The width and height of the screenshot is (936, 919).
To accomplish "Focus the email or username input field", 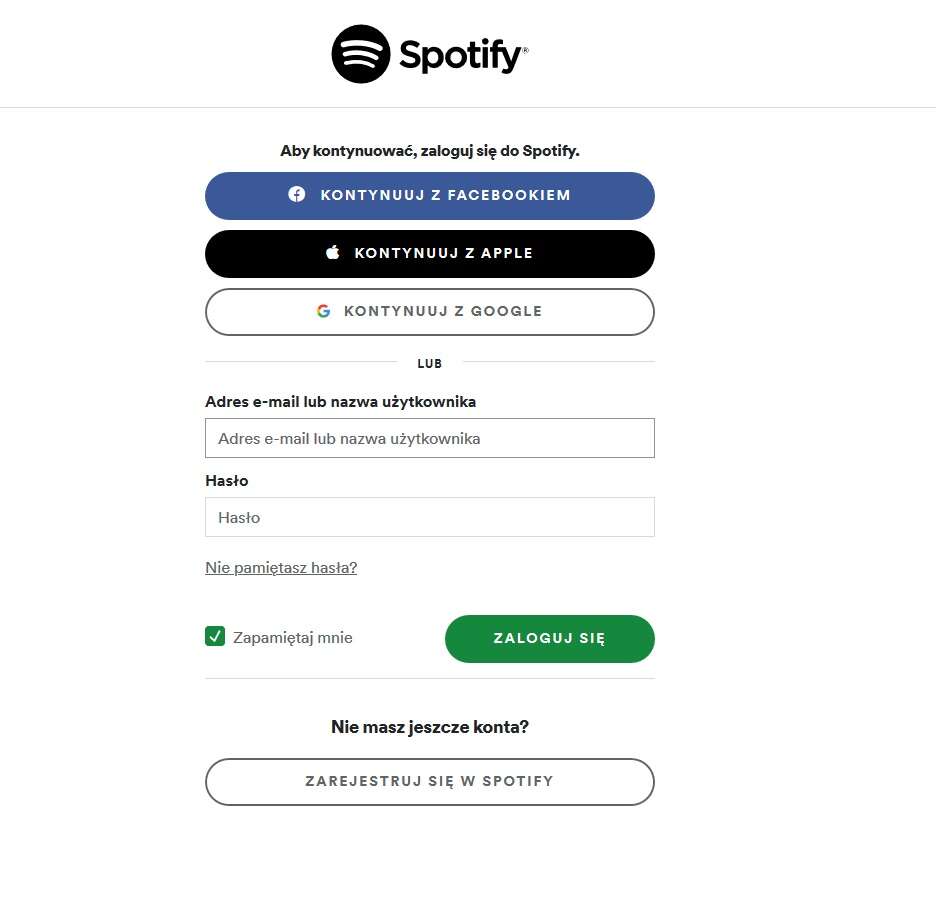I will (429, 438).
